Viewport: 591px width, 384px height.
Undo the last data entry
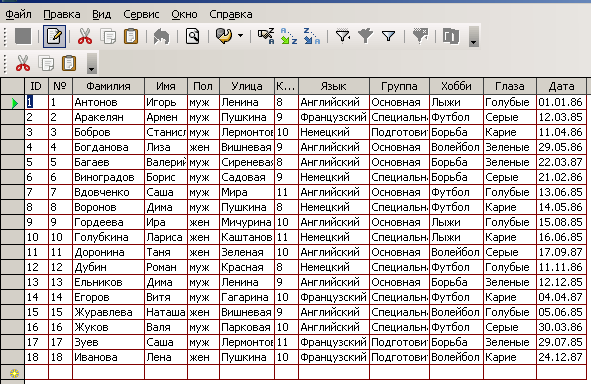point(161,37)
